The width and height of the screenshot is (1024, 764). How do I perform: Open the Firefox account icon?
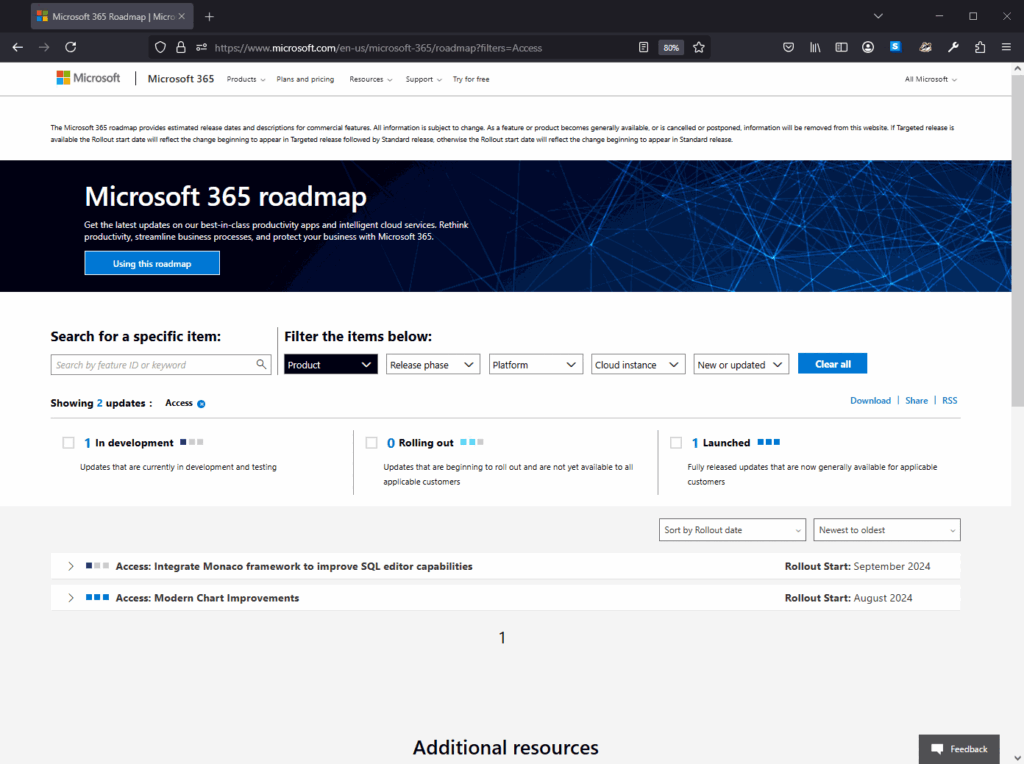coord(868,47)
